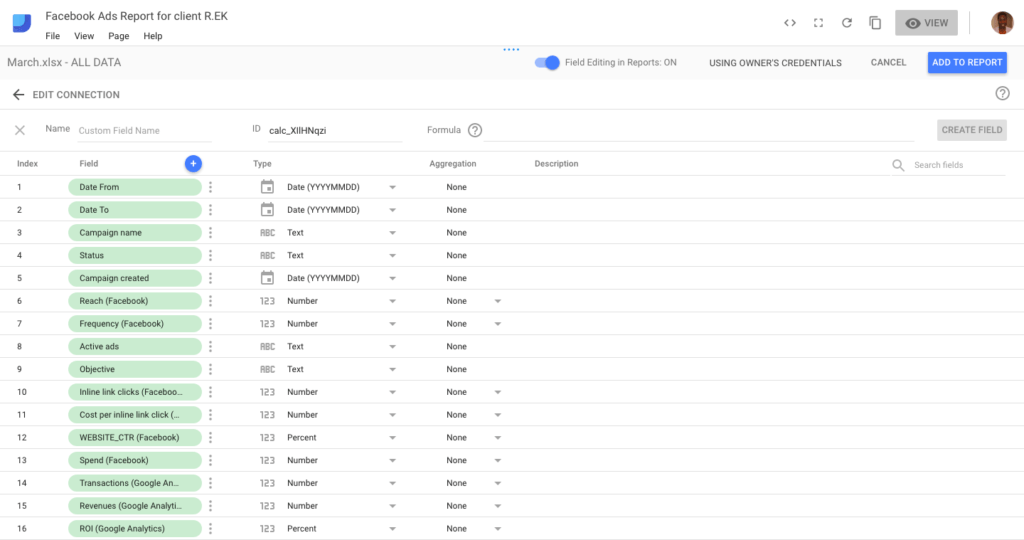1024x540 pixels.
Task: Open the three-dot menu for Status
Action: [x=210, y=255]
